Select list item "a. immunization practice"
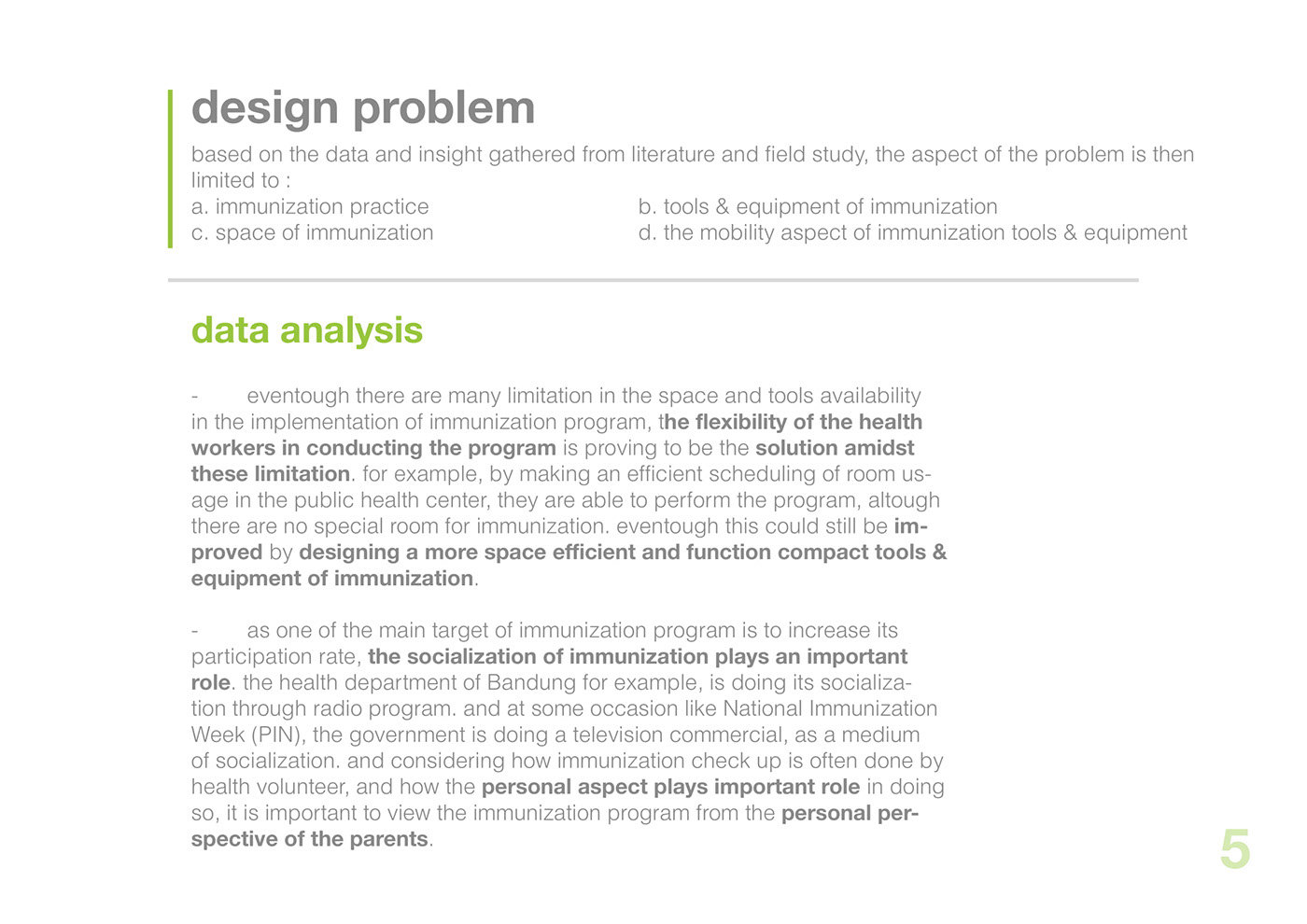This screenshot has width=1307, height=924. point(310,206)
